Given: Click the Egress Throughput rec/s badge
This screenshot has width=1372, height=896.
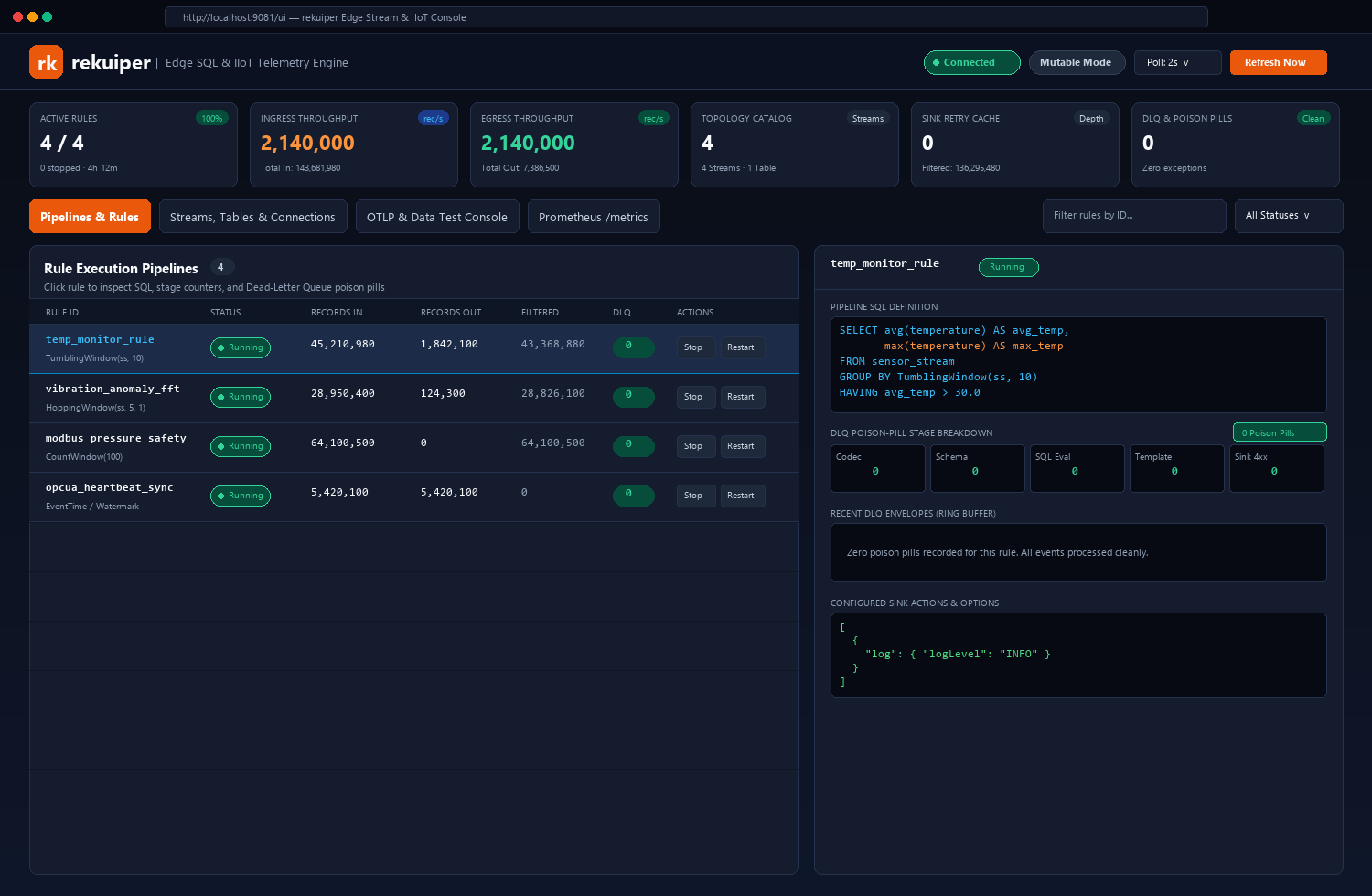Looking at the screenshot, I should click(x=654, y=118).
